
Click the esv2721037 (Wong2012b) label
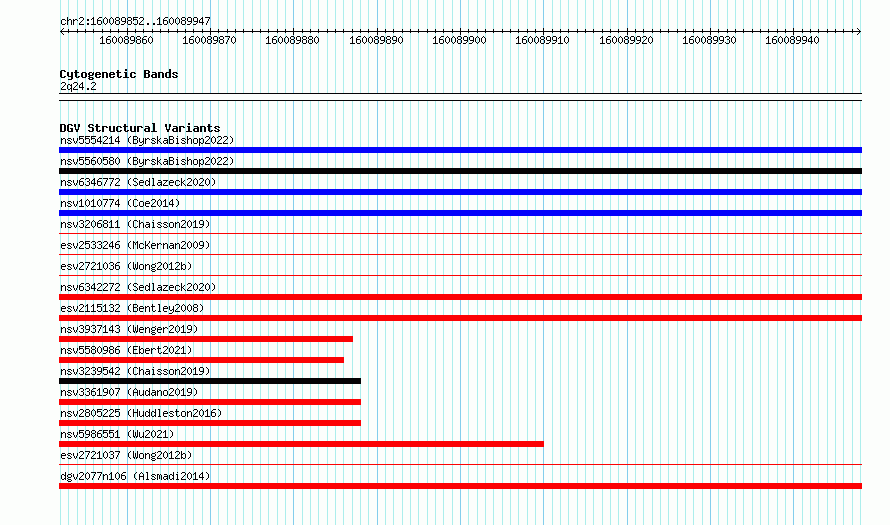pyautogui.click(x=126, y=455)
